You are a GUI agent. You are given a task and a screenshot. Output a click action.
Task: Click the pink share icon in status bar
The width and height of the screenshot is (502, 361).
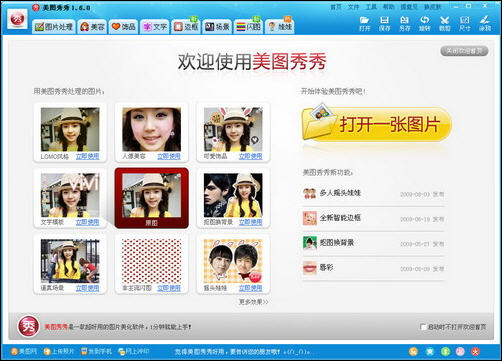(460, 351)
